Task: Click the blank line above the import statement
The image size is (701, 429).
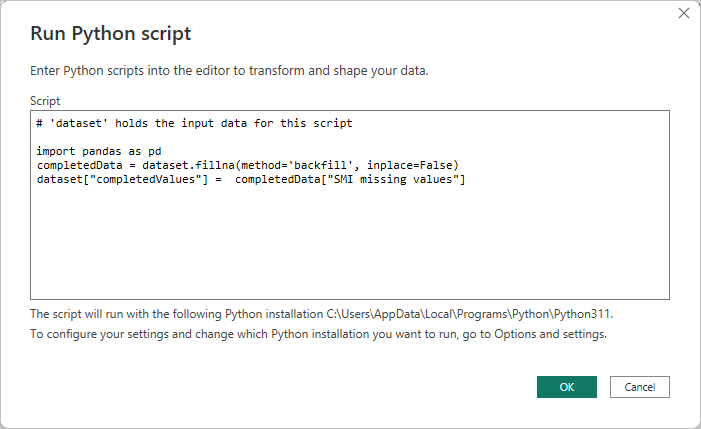Action: 200,137
